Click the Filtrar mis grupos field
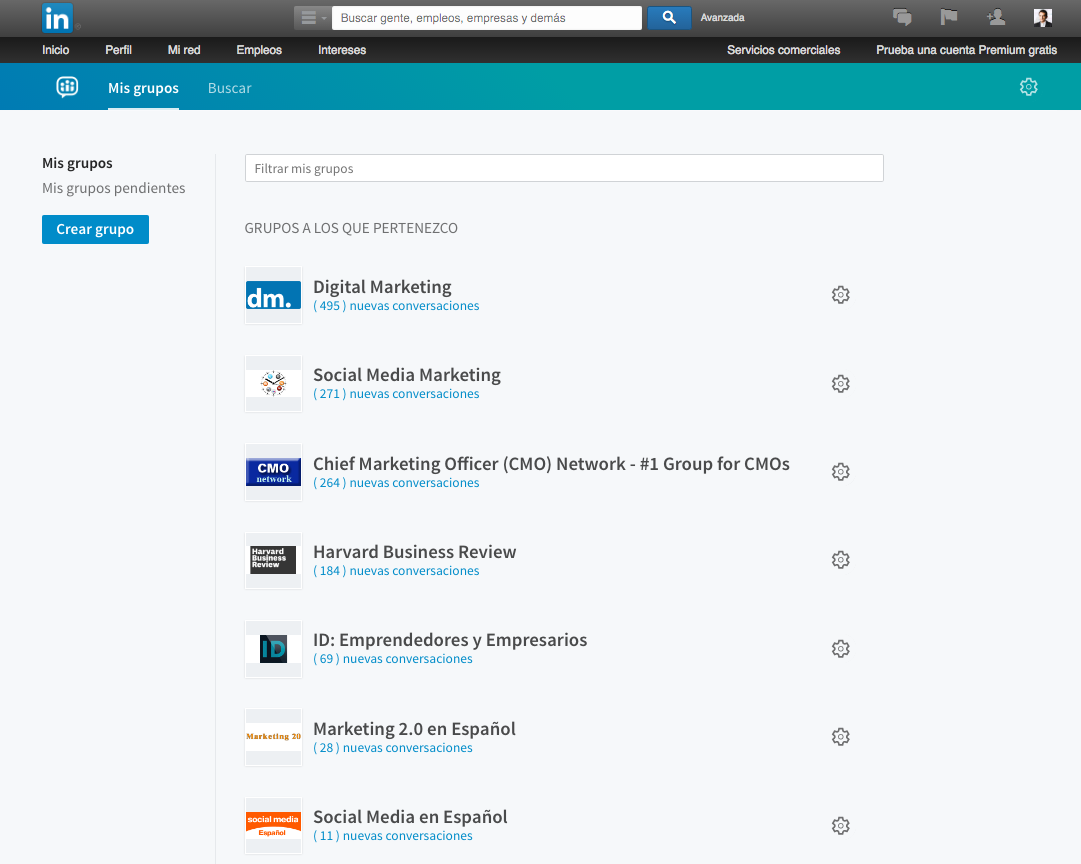The image size is (1081, 864). (x=564, y=168)
